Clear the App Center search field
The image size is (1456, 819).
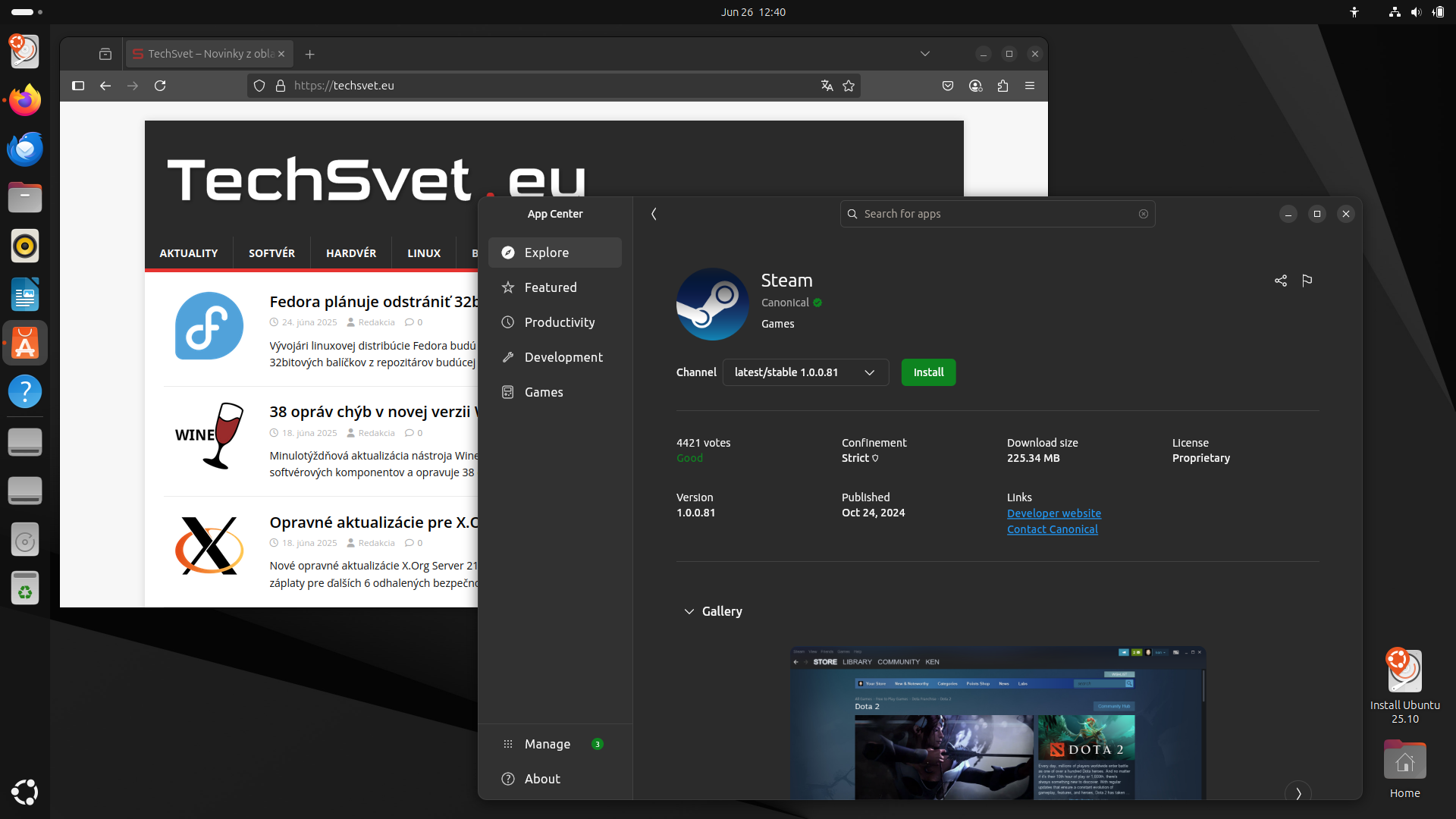1144,214
